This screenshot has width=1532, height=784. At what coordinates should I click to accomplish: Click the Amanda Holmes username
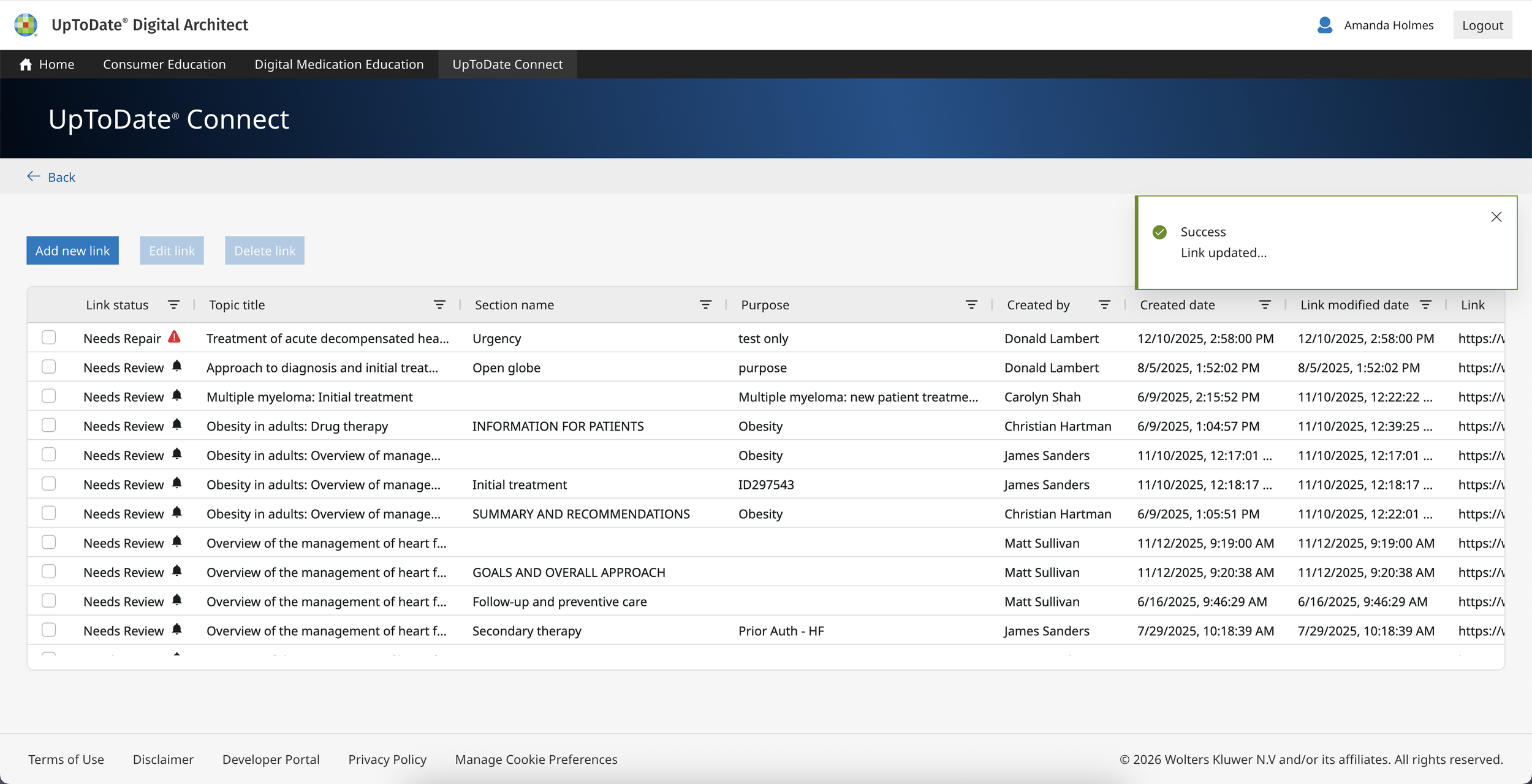pyautogui.click(x=1389, y=25)
